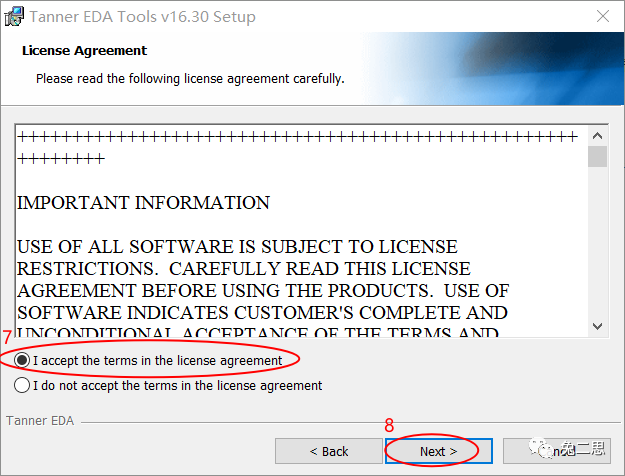
Task: Click the Tanner EDA setup title bar icon
Action: (x=15, y=17)
